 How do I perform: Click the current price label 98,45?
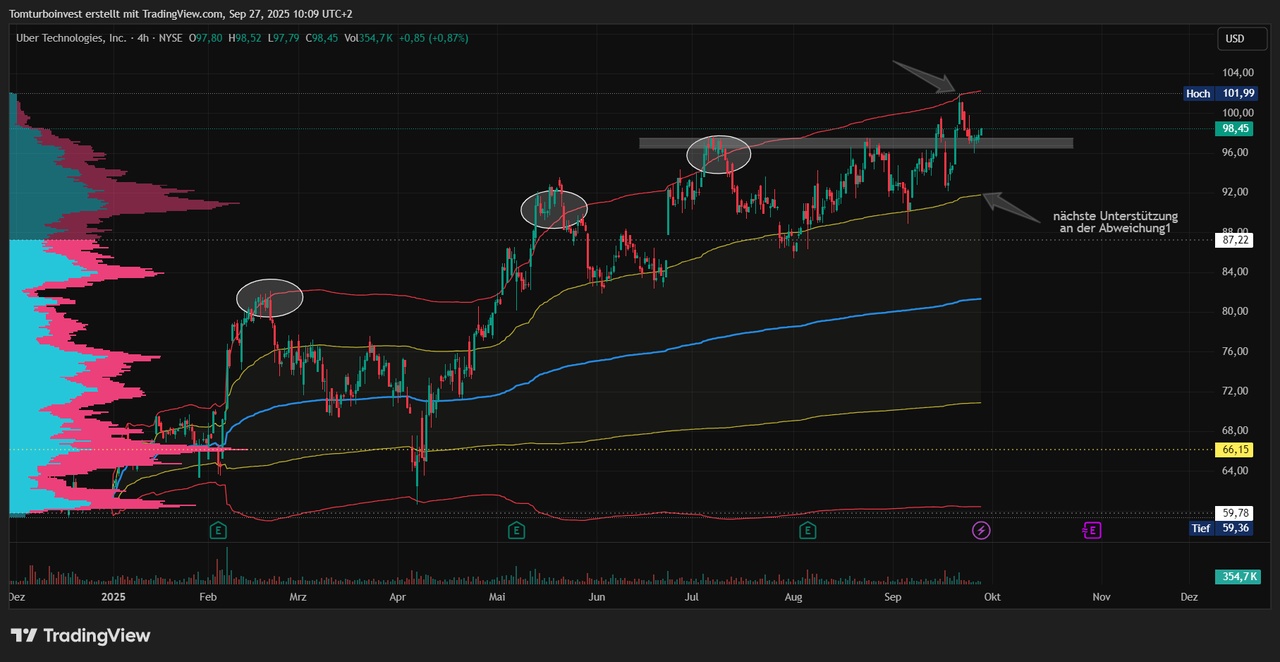tap(1234, 129)
